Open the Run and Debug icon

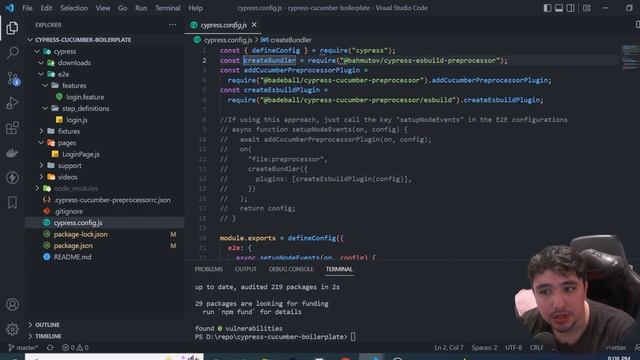point(12,103)
